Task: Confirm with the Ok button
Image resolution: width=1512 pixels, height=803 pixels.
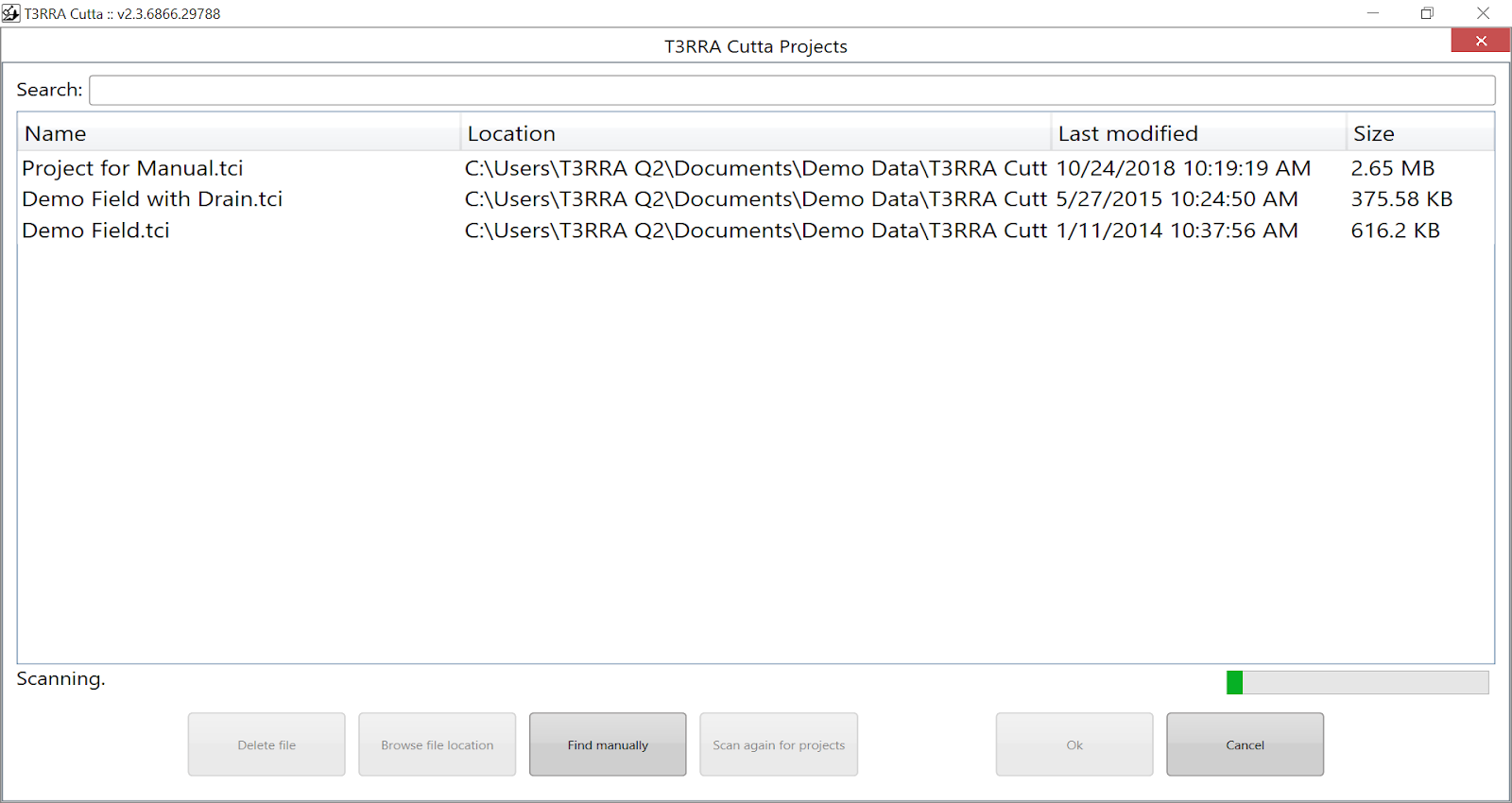Action: point(1074,744)
